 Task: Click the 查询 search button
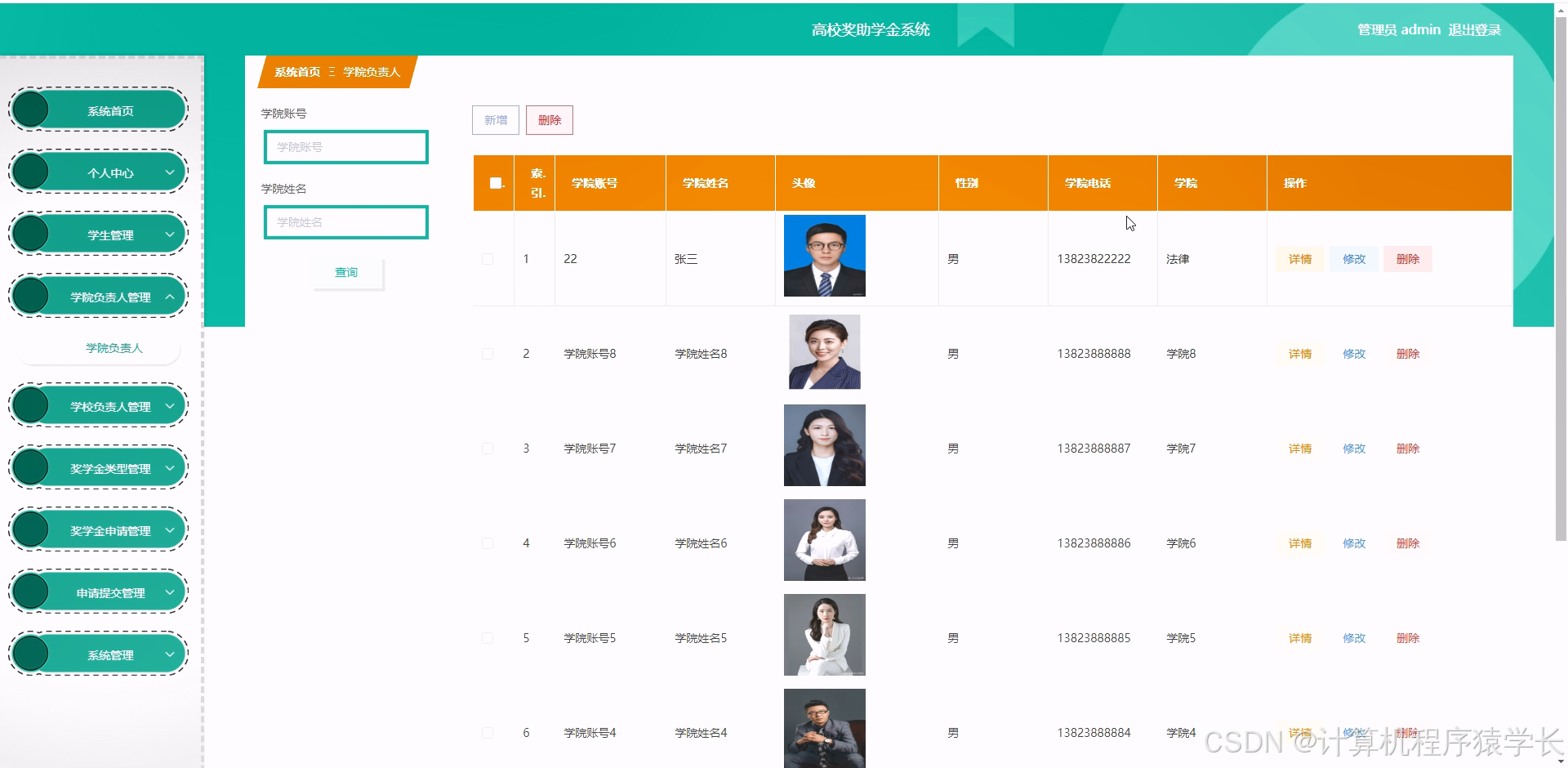(x=346, y=272)
